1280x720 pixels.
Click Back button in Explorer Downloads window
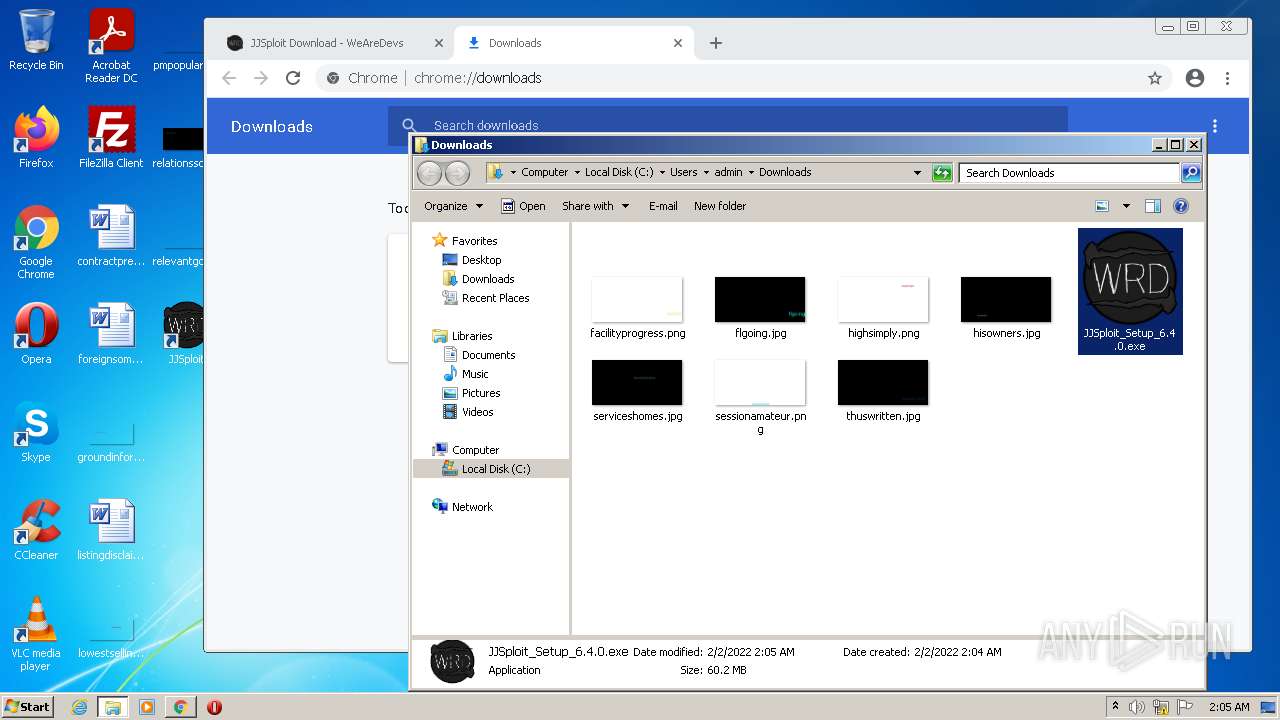point(429,173)
